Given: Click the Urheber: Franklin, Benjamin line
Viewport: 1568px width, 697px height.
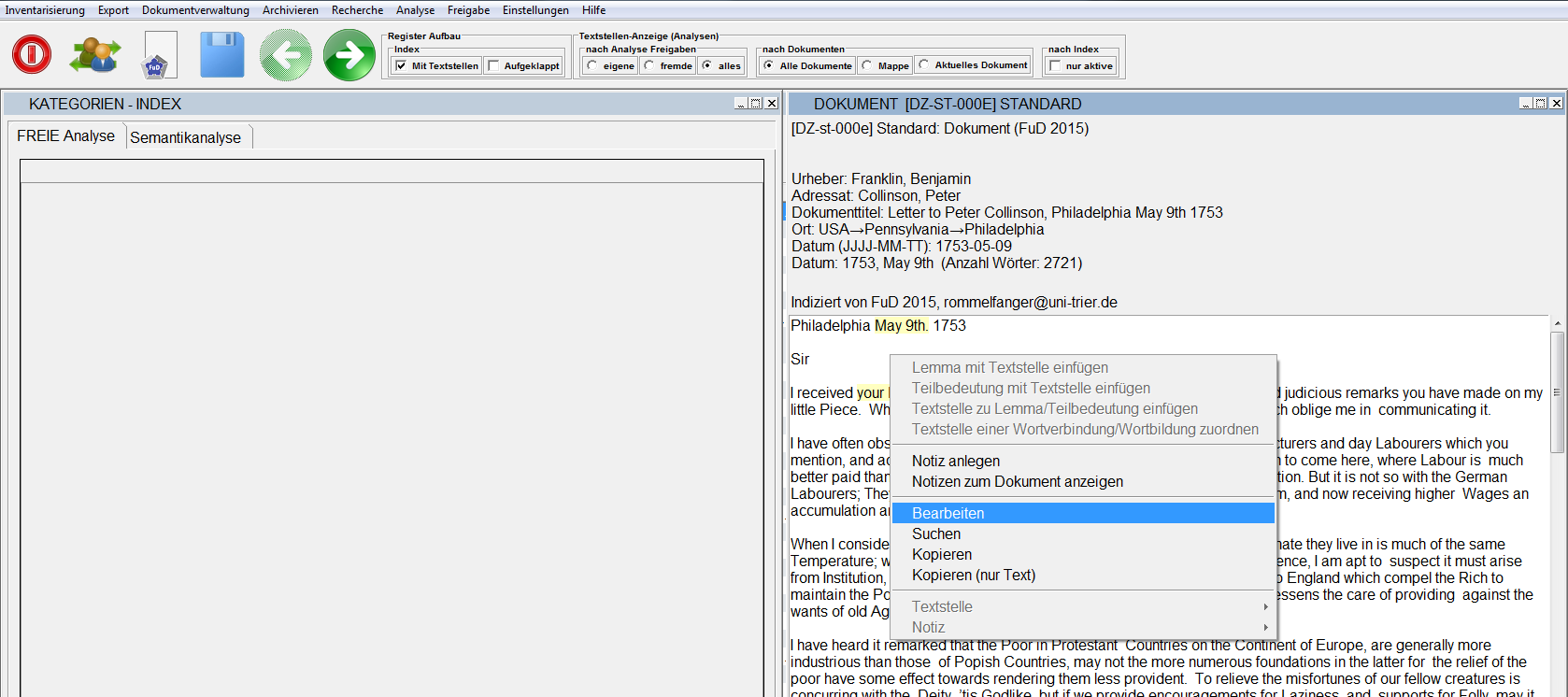Looking at the screenshot, I should [881, 178].
